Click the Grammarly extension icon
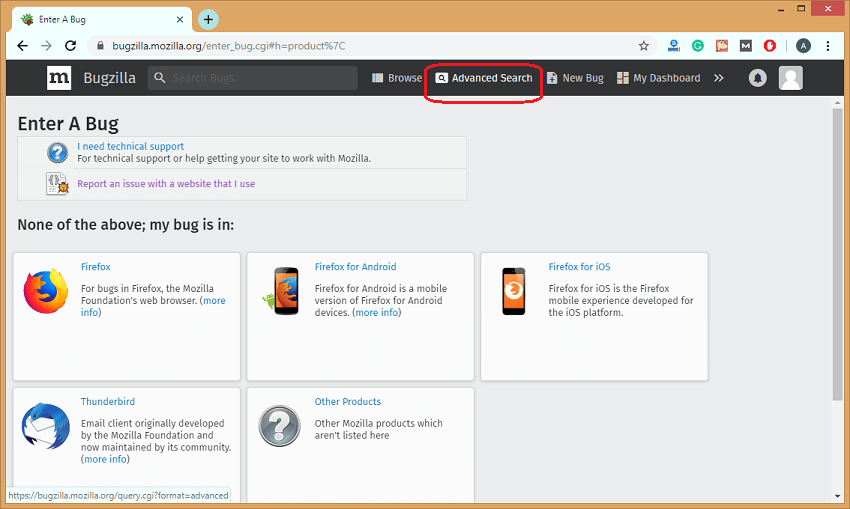Viewport: 850px width, 509px height. (698, 46)
